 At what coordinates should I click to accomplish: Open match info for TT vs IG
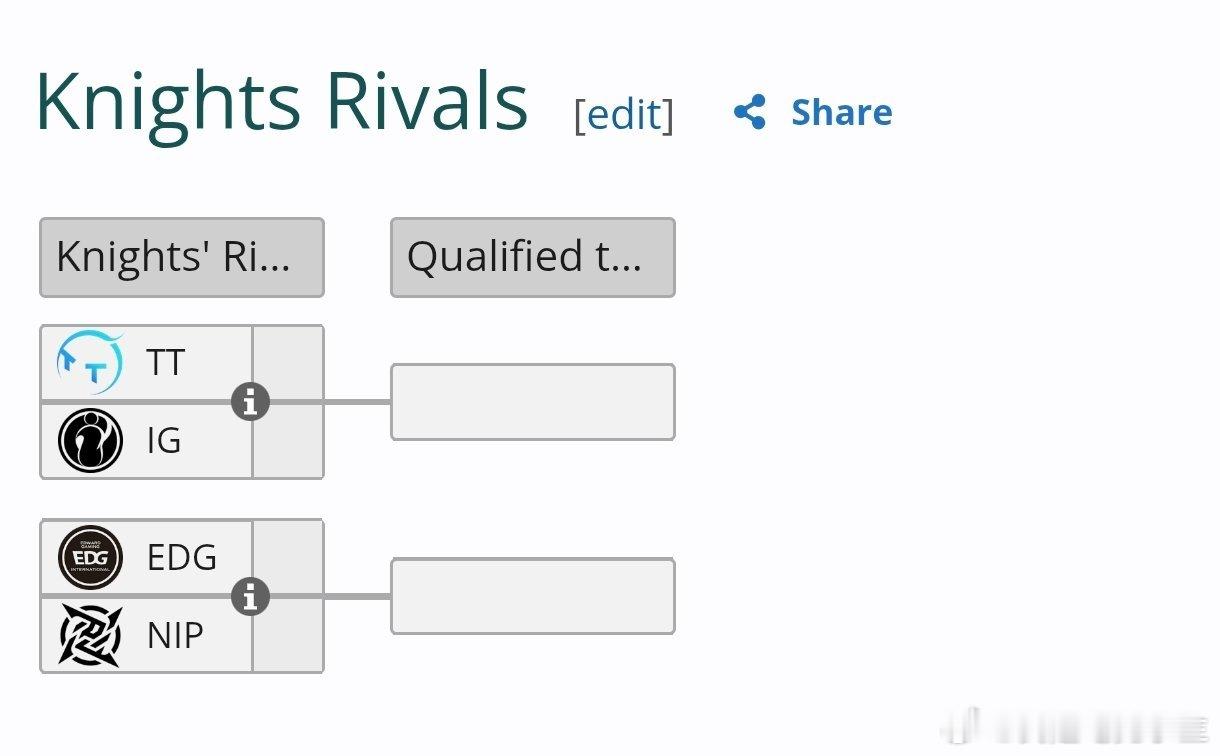[x=250, y=402]
